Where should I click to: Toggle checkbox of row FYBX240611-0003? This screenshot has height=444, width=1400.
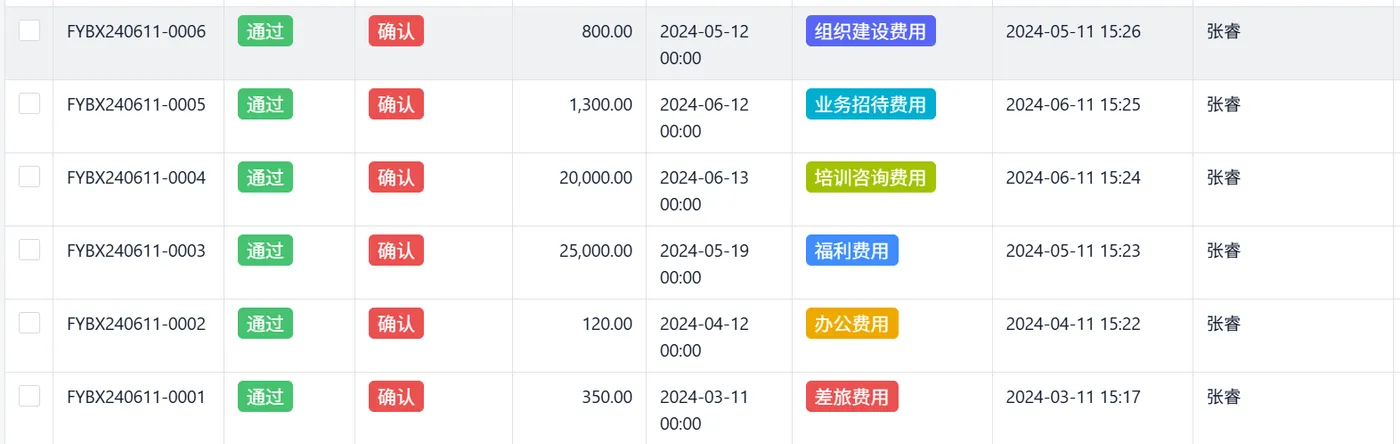(30, 250)
